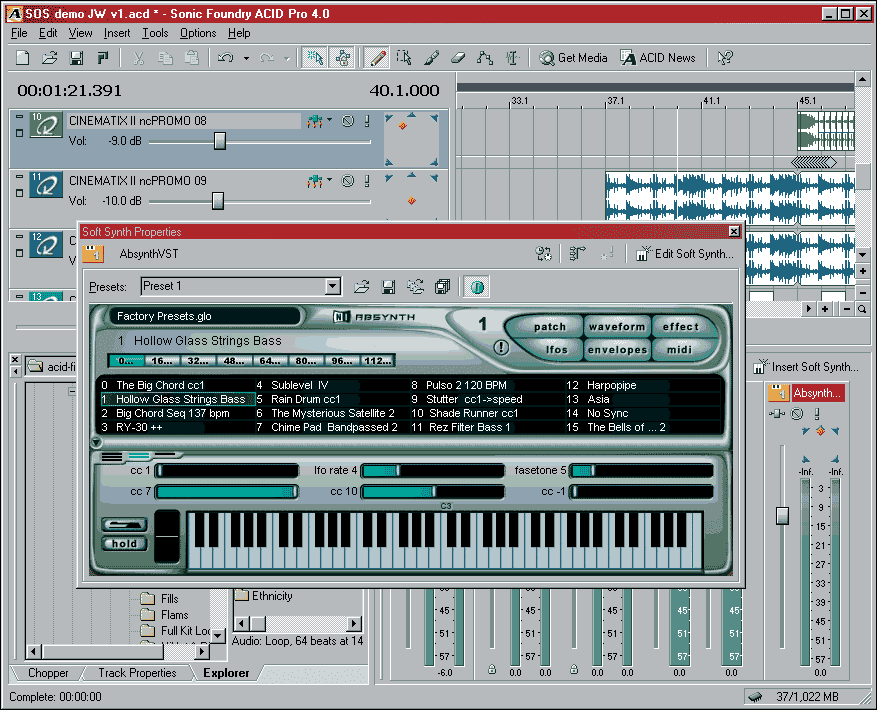The width and height of the screenshot is (877, 710).
Task: Click the New project toolbar icon
Action: click(x=22, y=58)
